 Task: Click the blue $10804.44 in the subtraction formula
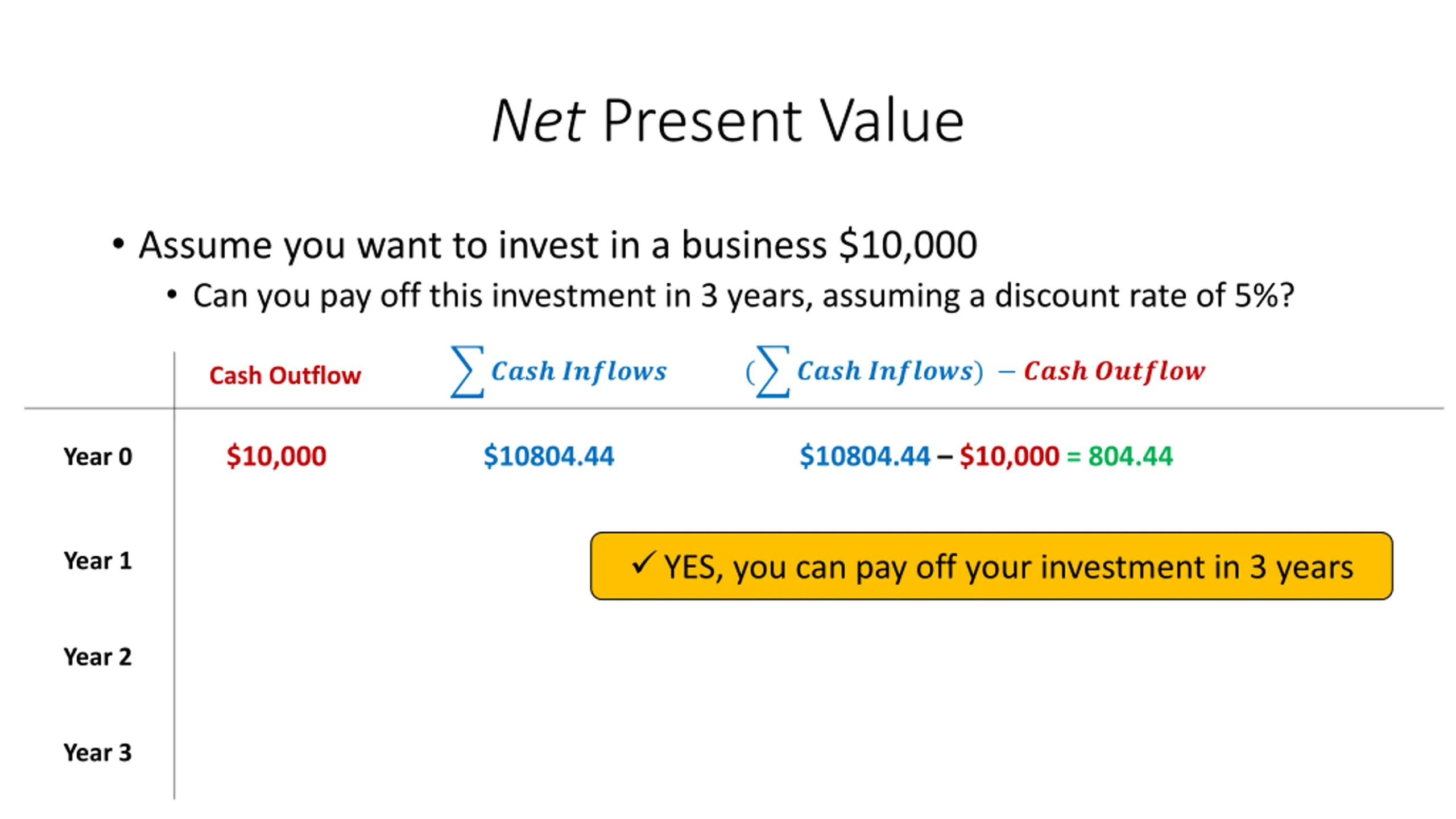864,456
